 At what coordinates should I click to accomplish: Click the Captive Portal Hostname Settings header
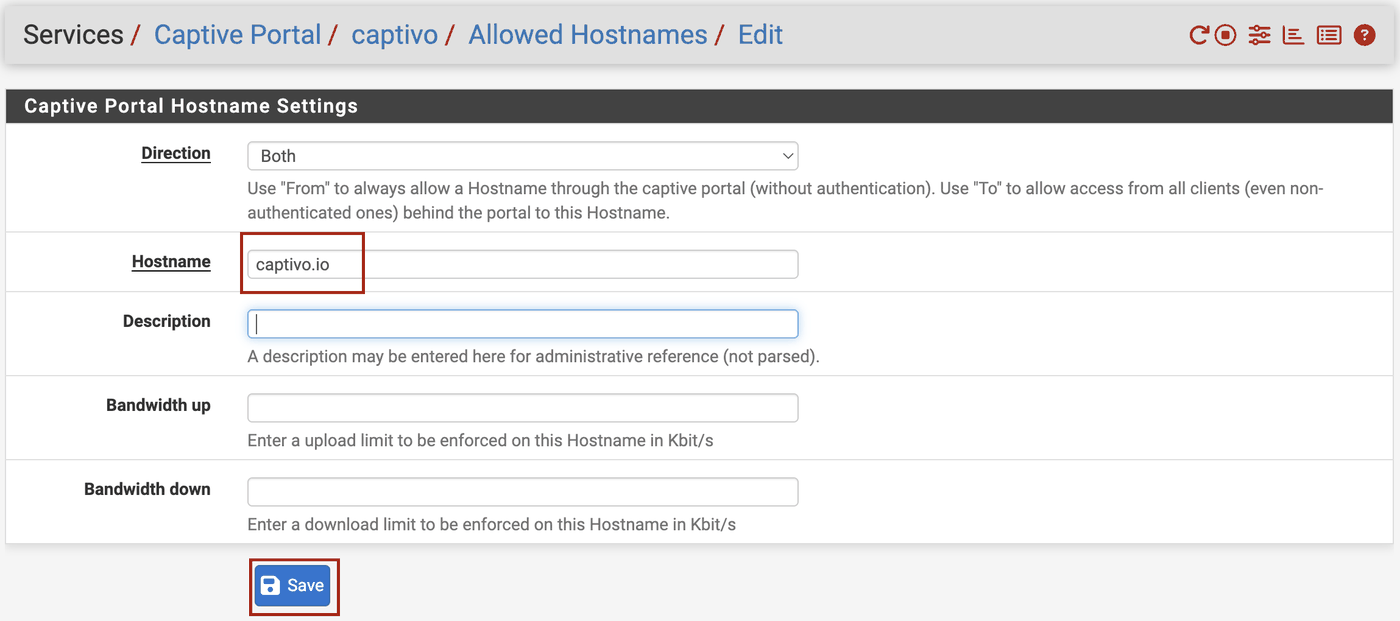(191, 106)
